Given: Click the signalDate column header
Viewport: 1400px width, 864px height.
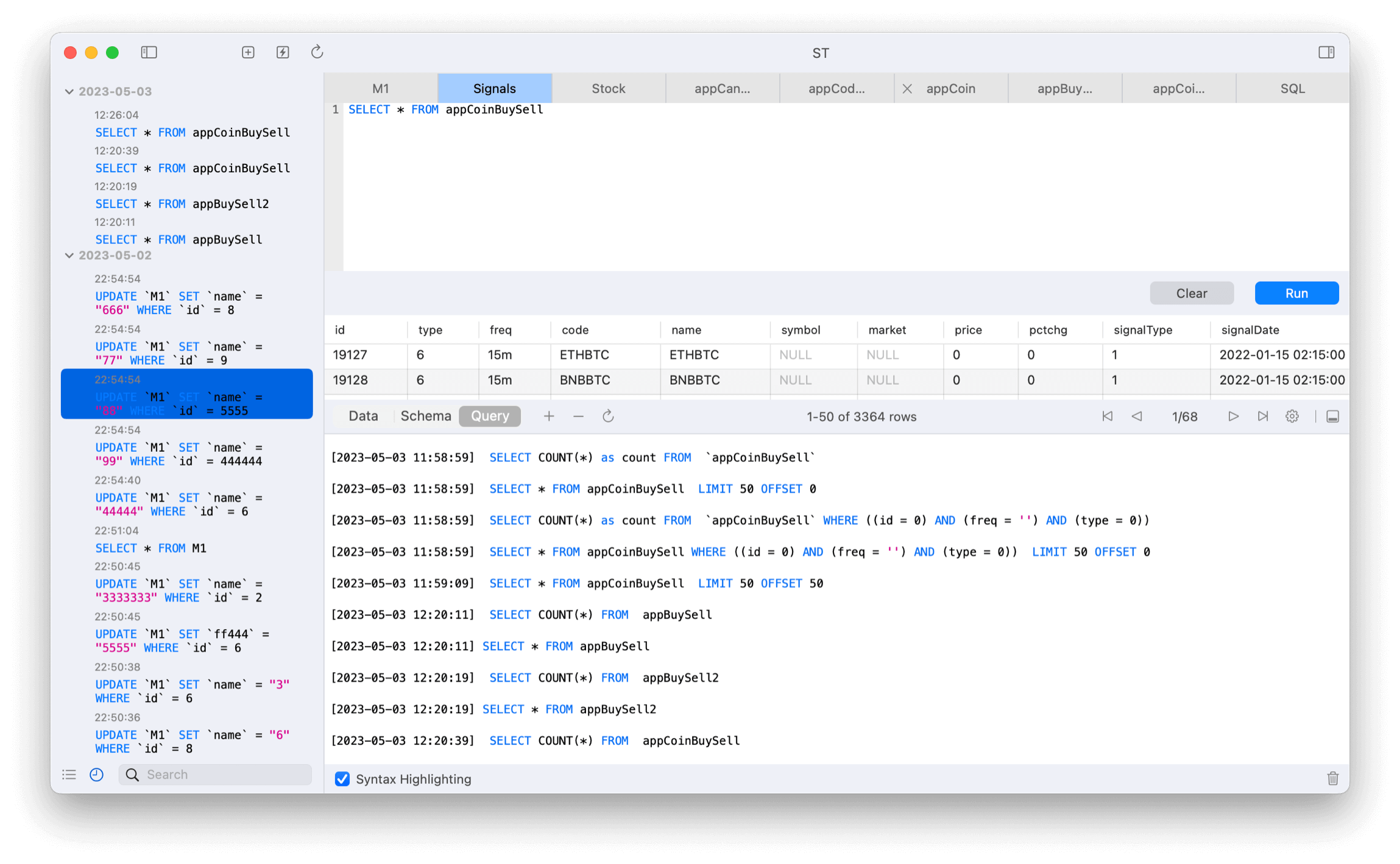Looking at the screenshot, I should 1279,330.
